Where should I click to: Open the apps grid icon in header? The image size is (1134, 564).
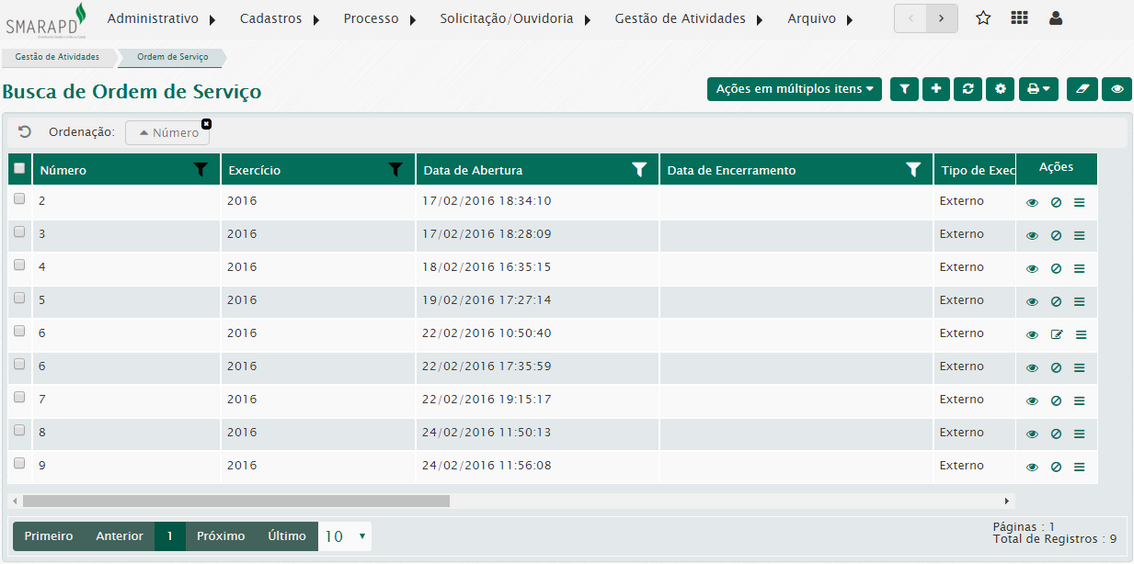1019,18
